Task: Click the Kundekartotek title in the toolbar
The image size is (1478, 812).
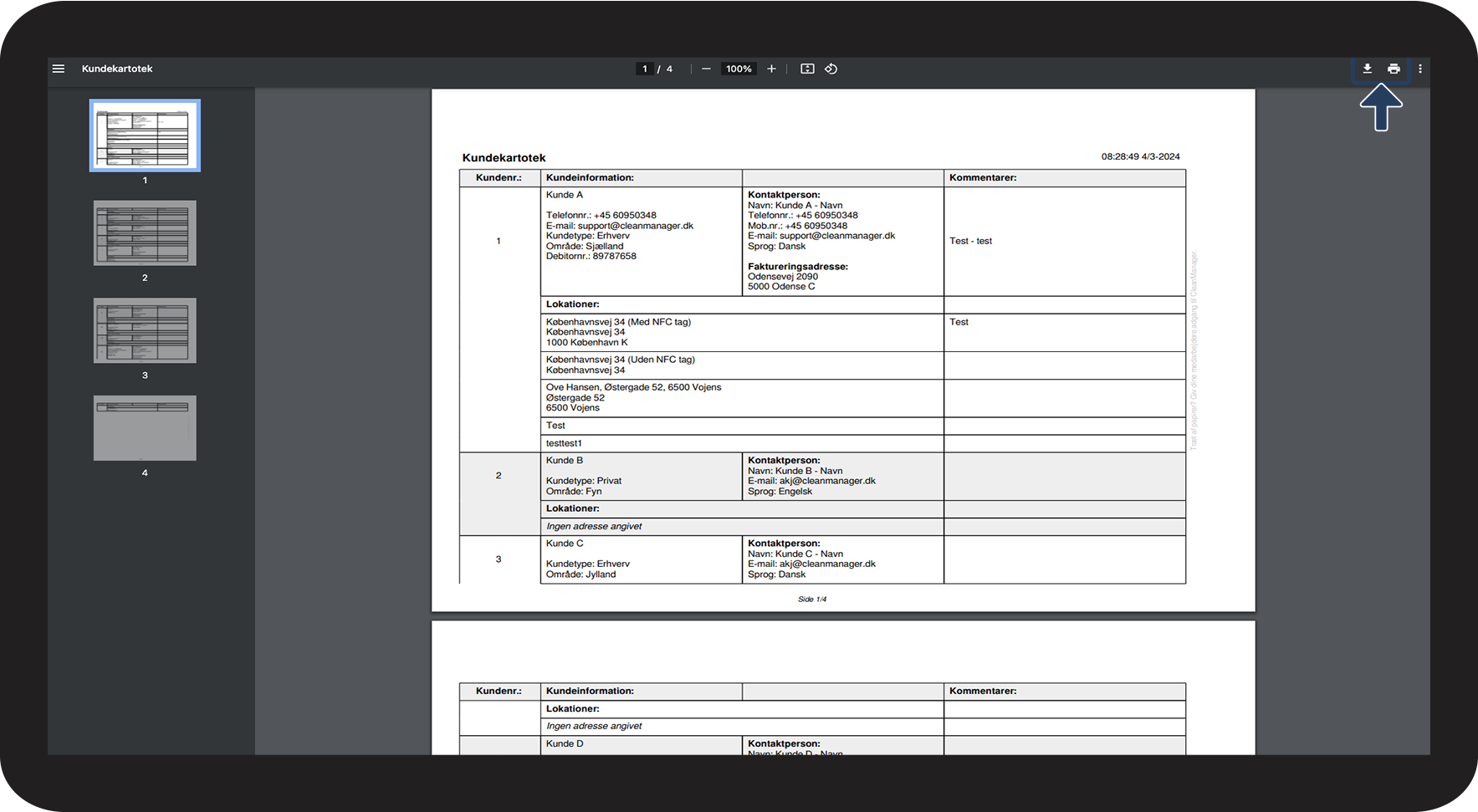Action: tap(117, 69)
